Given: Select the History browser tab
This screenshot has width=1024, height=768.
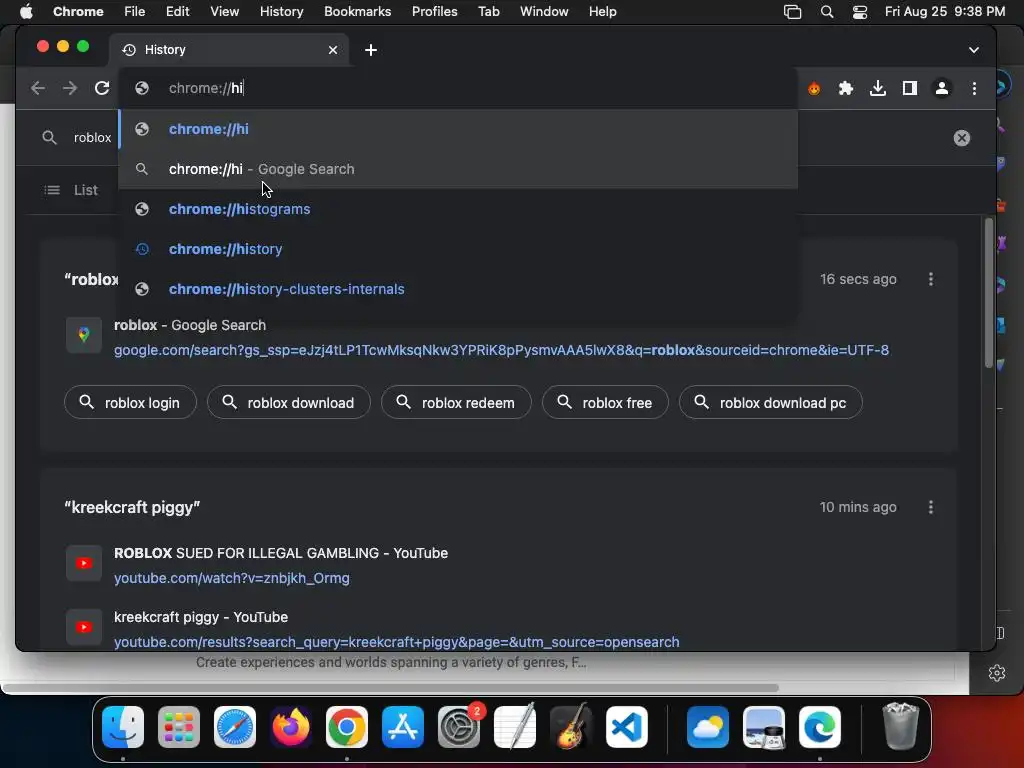Looking at the screenshot, I should click(229, 50).
